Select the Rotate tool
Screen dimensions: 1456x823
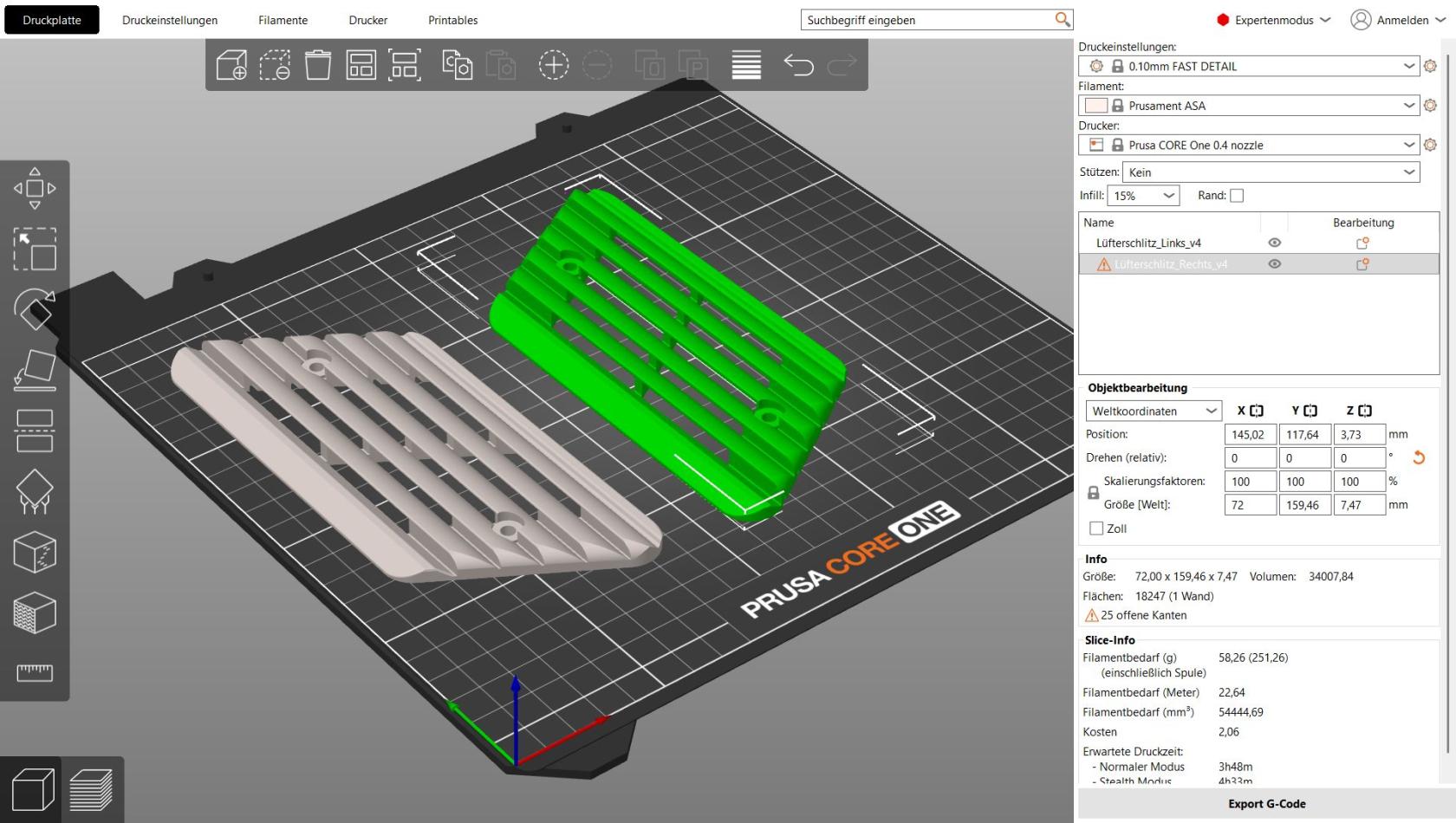coord(35,310)
